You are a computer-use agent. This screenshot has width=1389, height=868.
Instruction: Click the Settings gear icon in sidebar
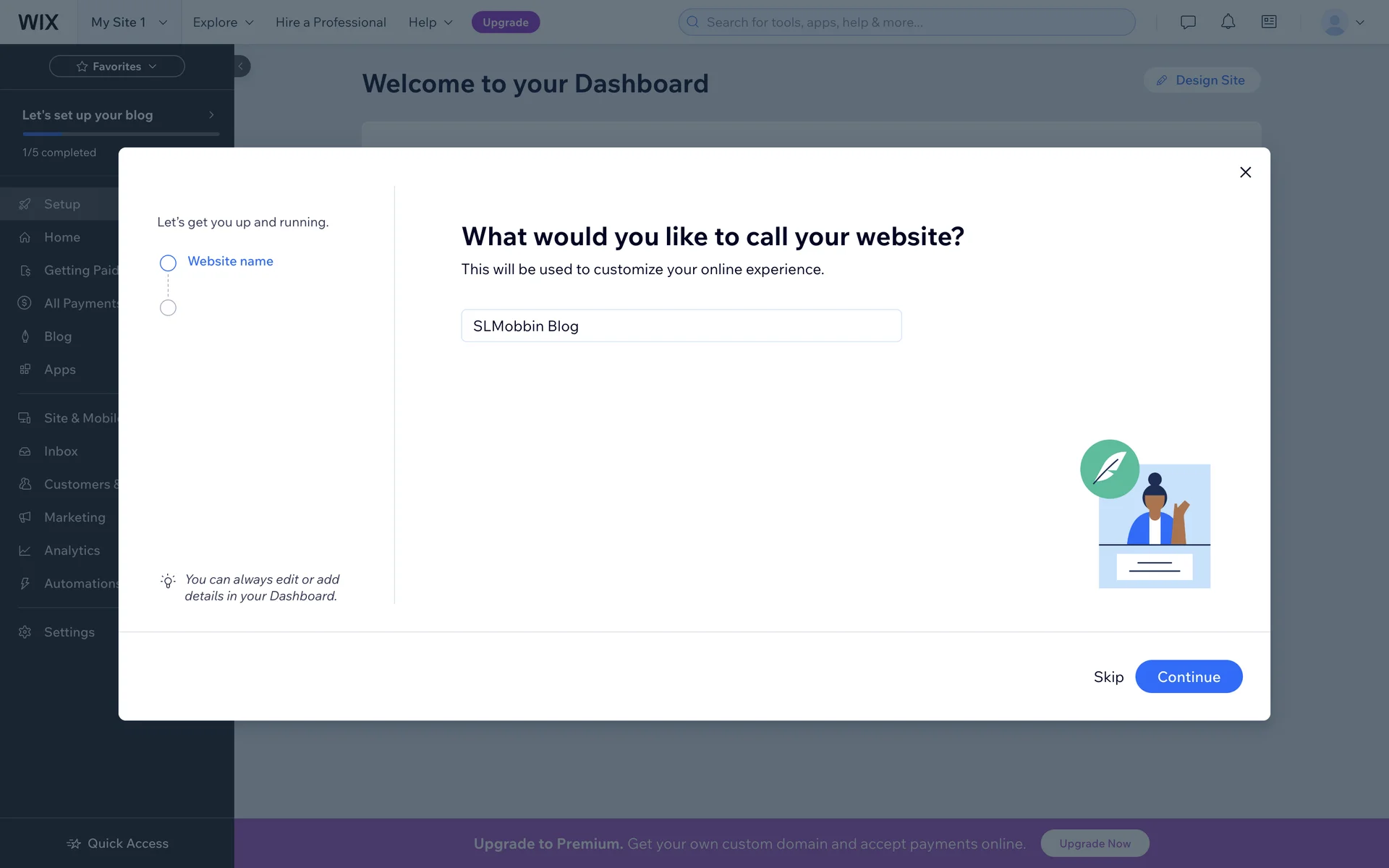25,632
